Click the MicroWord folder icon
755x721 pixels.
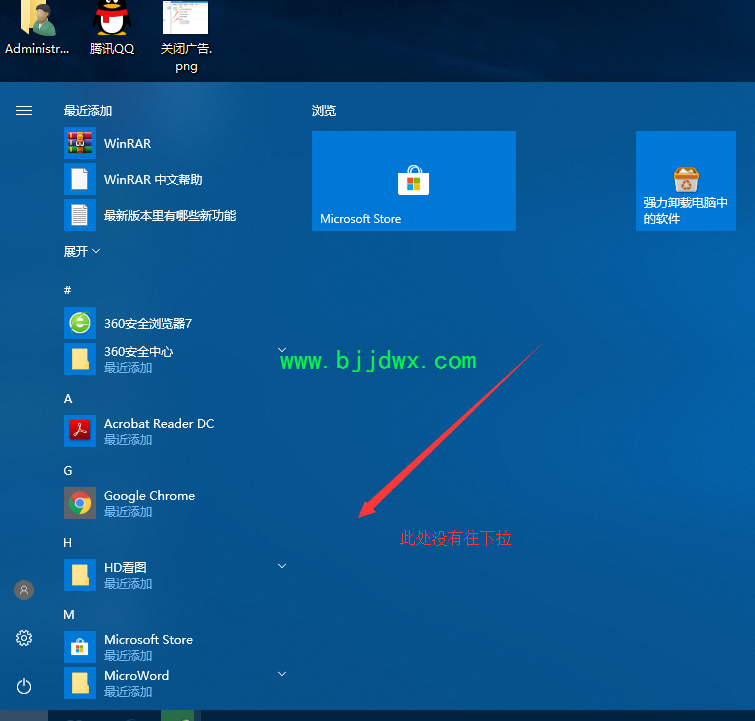click(x=80, y=683)
